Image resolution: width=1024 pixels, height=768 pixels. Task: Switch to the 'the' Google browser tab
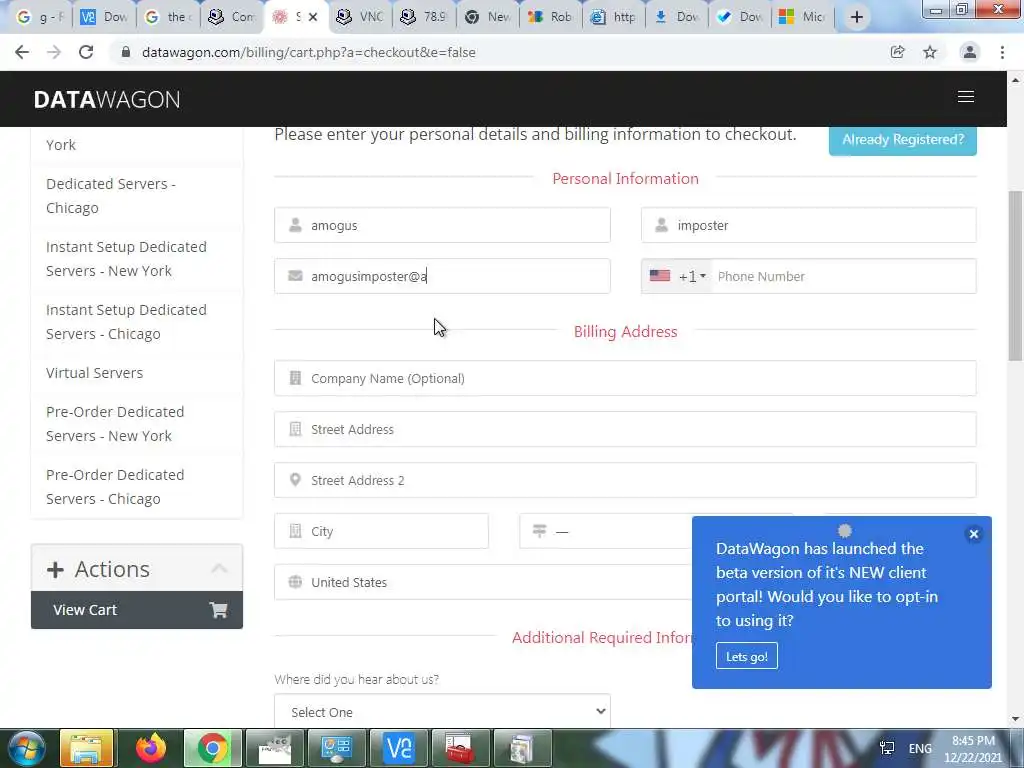167,17
